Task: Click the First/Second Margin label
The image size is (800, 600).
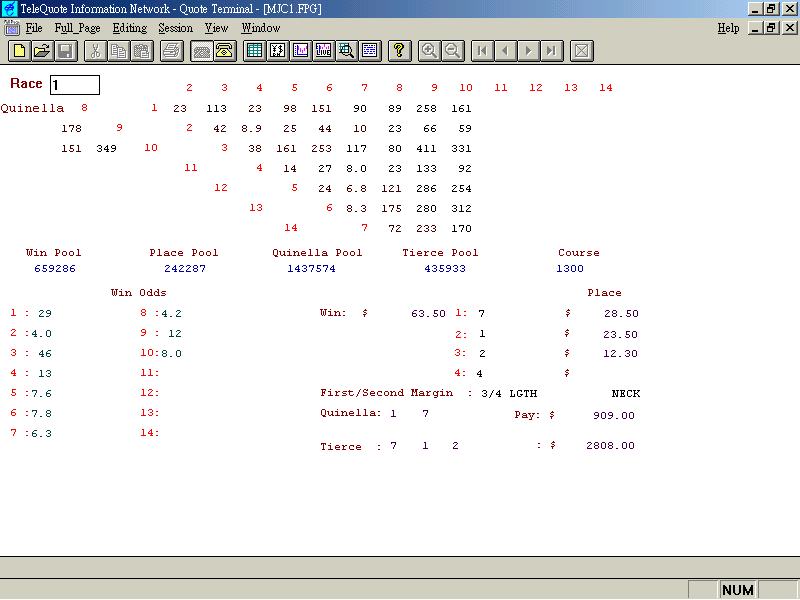Action: click(387, 393)
